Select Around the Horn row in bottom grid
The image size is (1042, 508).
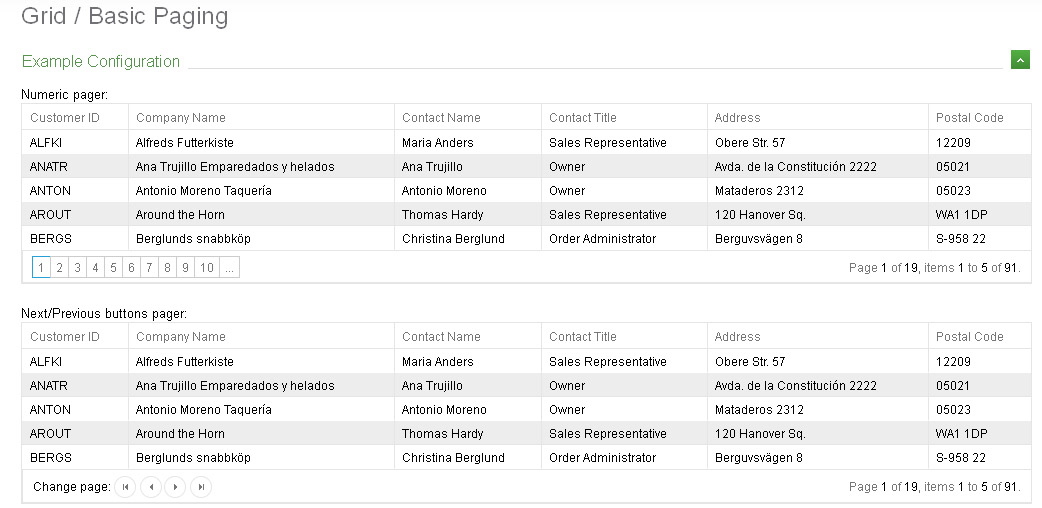180,434
